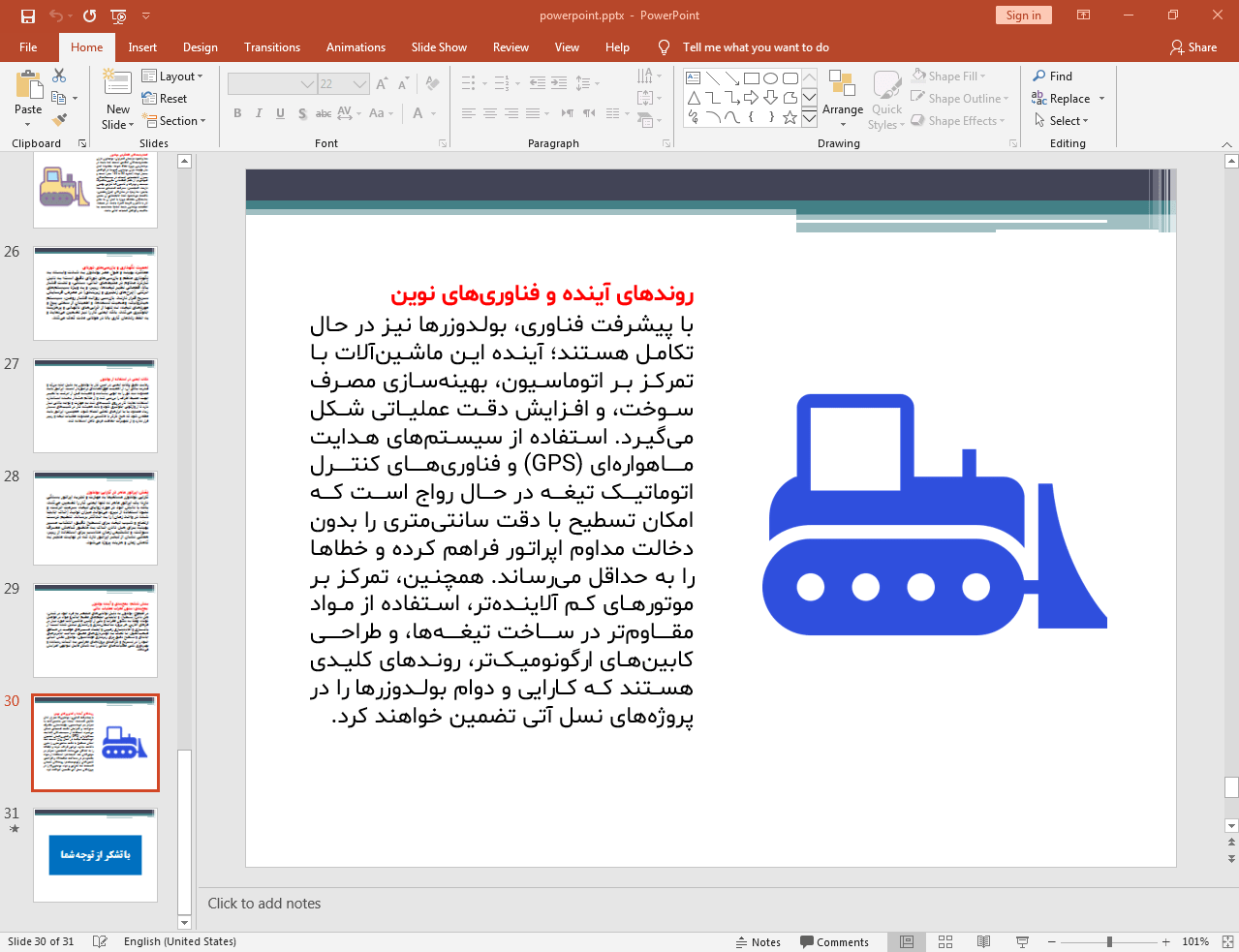Choose the 5-point star shape
The image size is (1239, 952).
click(790, 117)
